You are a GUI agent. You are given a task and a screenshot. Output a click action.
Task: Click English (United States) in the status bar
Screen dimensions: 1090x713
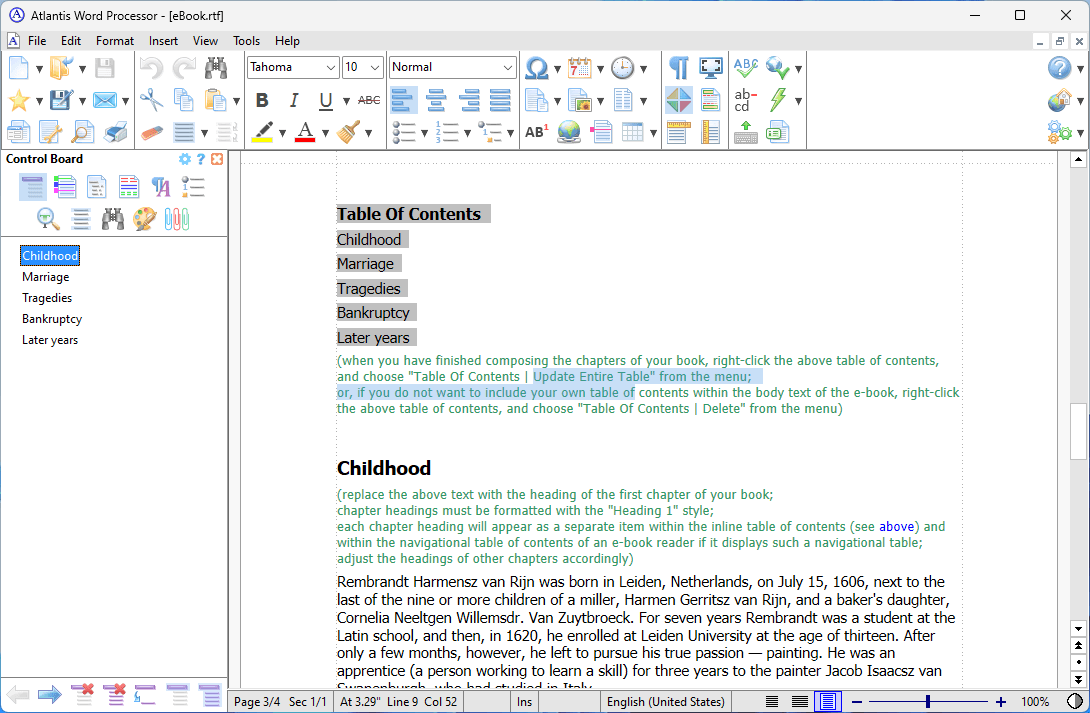(x=665, y=702)
